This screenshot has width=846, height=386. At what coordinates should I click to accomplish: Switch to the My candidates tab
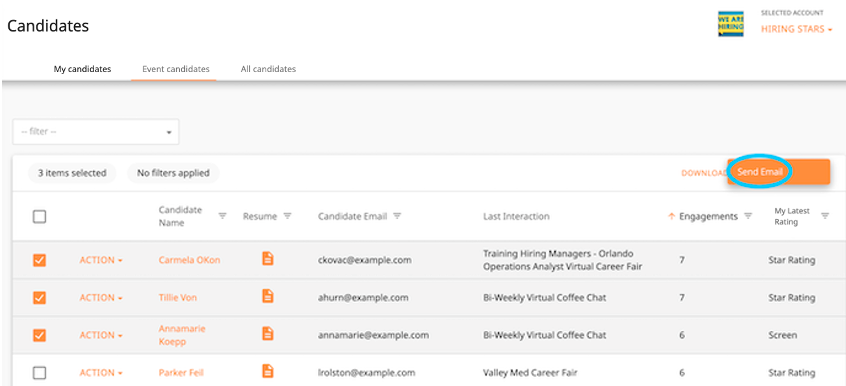82,69
